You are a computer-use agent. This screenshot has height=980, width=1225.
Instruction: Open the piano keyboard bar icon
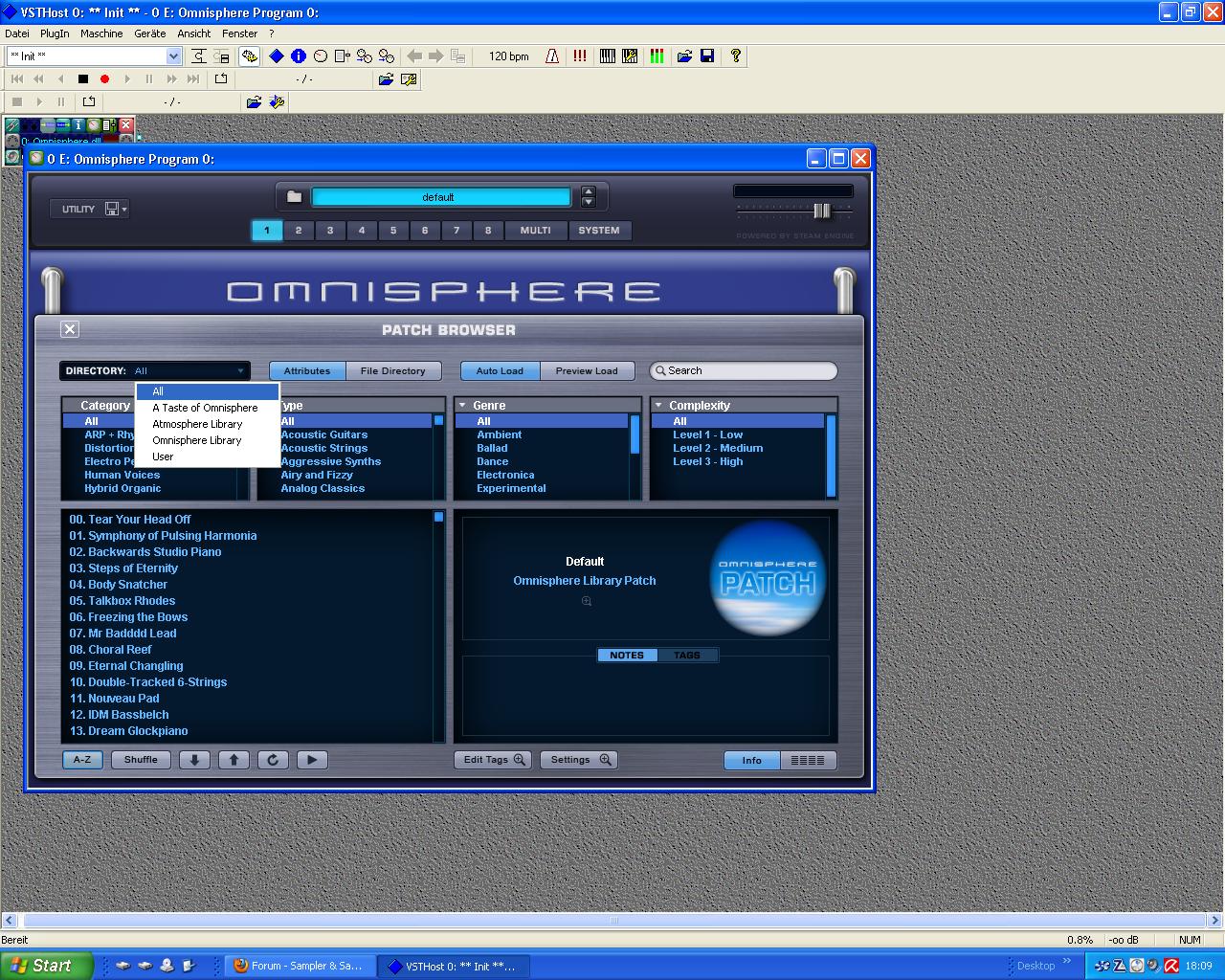[x=608, y=56]
